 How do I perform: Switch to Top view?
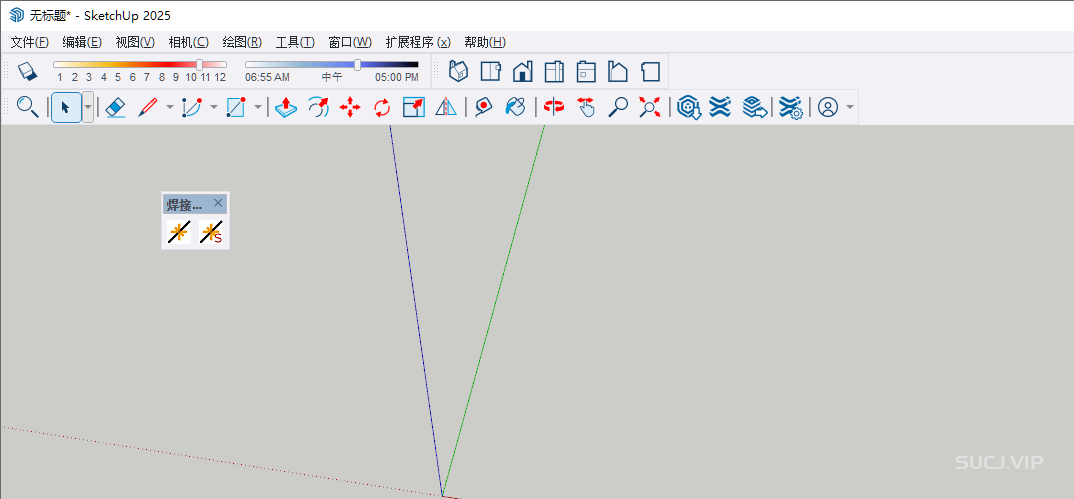point(490,71)
